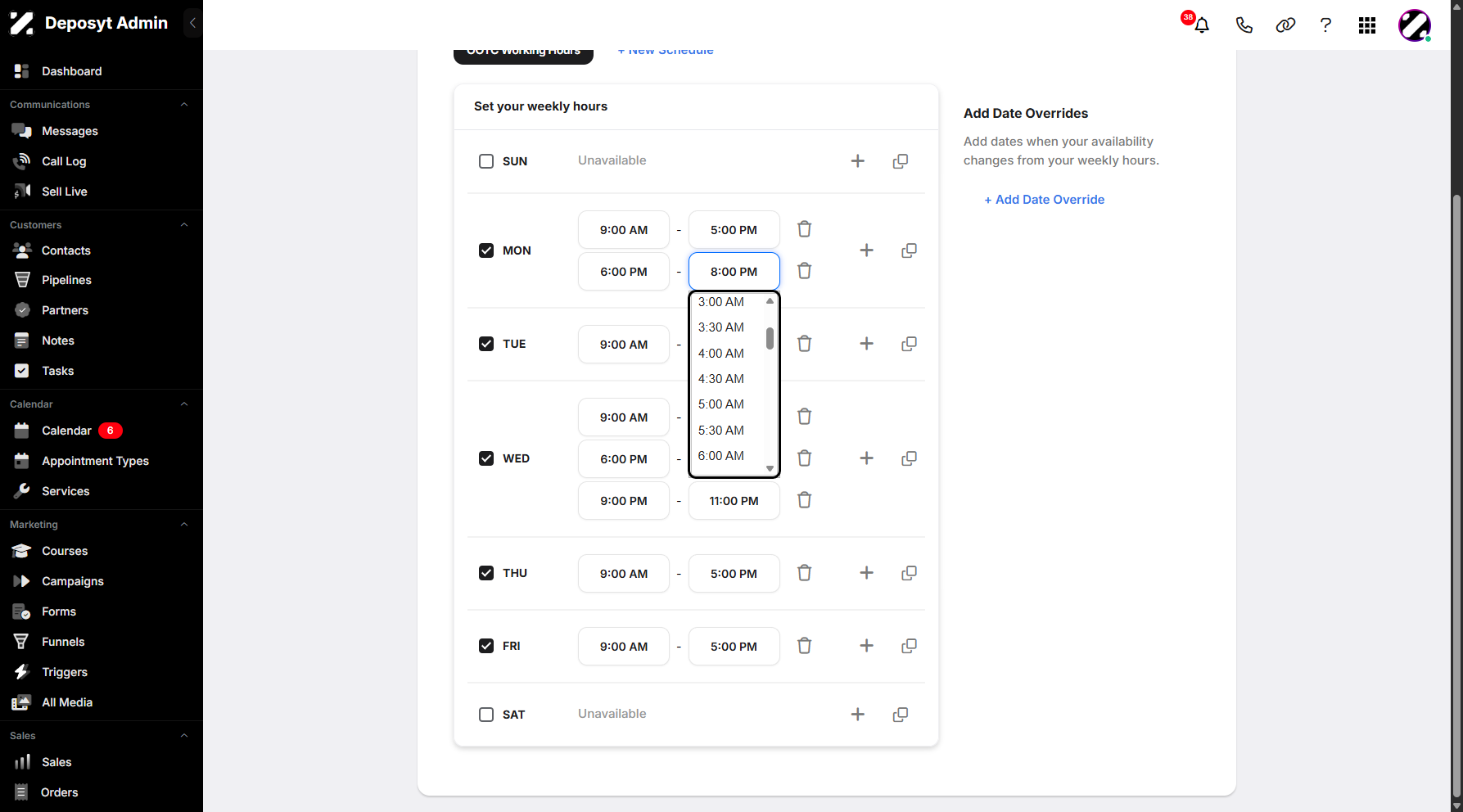Open Monday 6:00 PM start time dropdown
Viewport: 1463px width, 812px height.
pyautogui.click(x=624, y=272)
